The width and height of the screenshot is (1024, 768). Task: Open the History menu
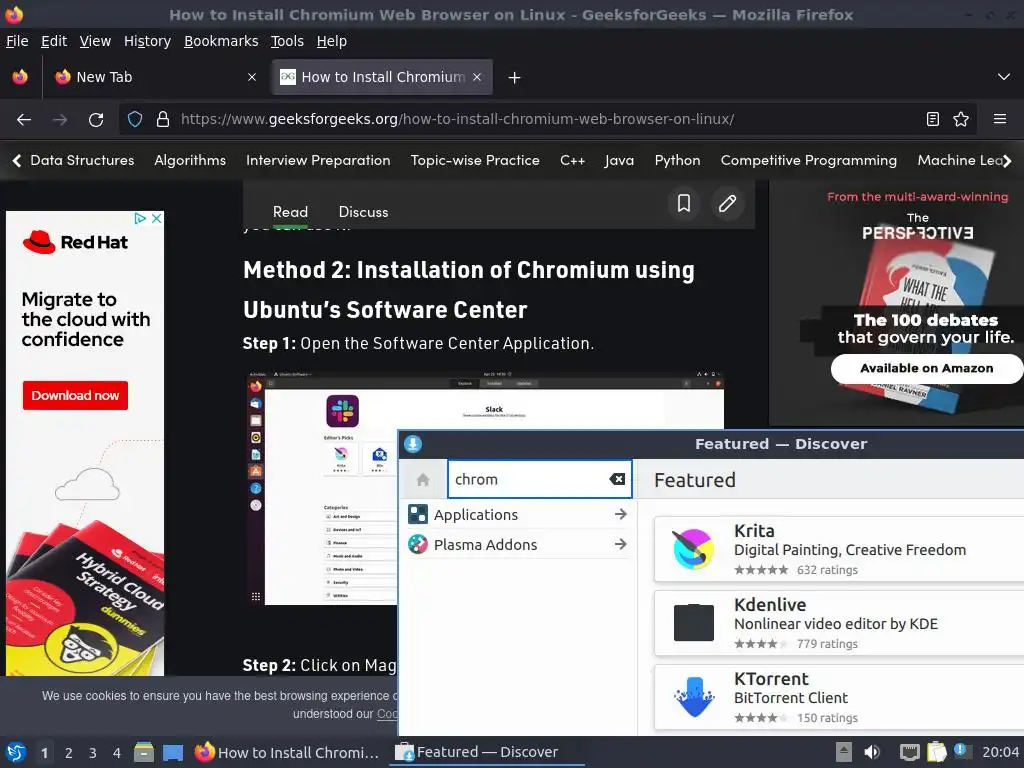[x=147, y=41]
